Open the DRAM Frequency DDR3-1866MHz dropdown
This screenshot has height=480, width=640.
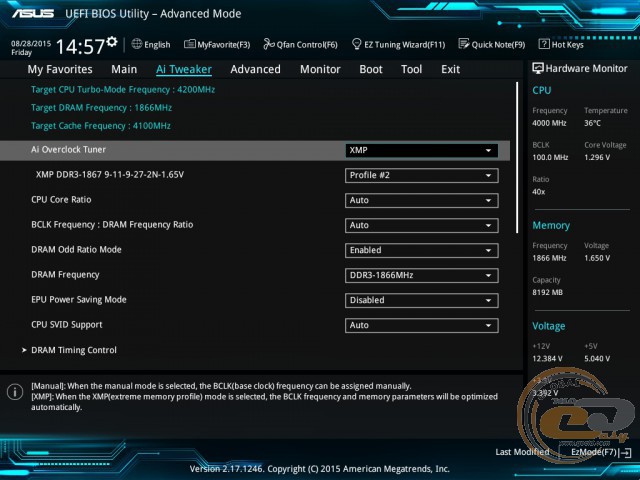pyautogui.click(x=422, y=275)
